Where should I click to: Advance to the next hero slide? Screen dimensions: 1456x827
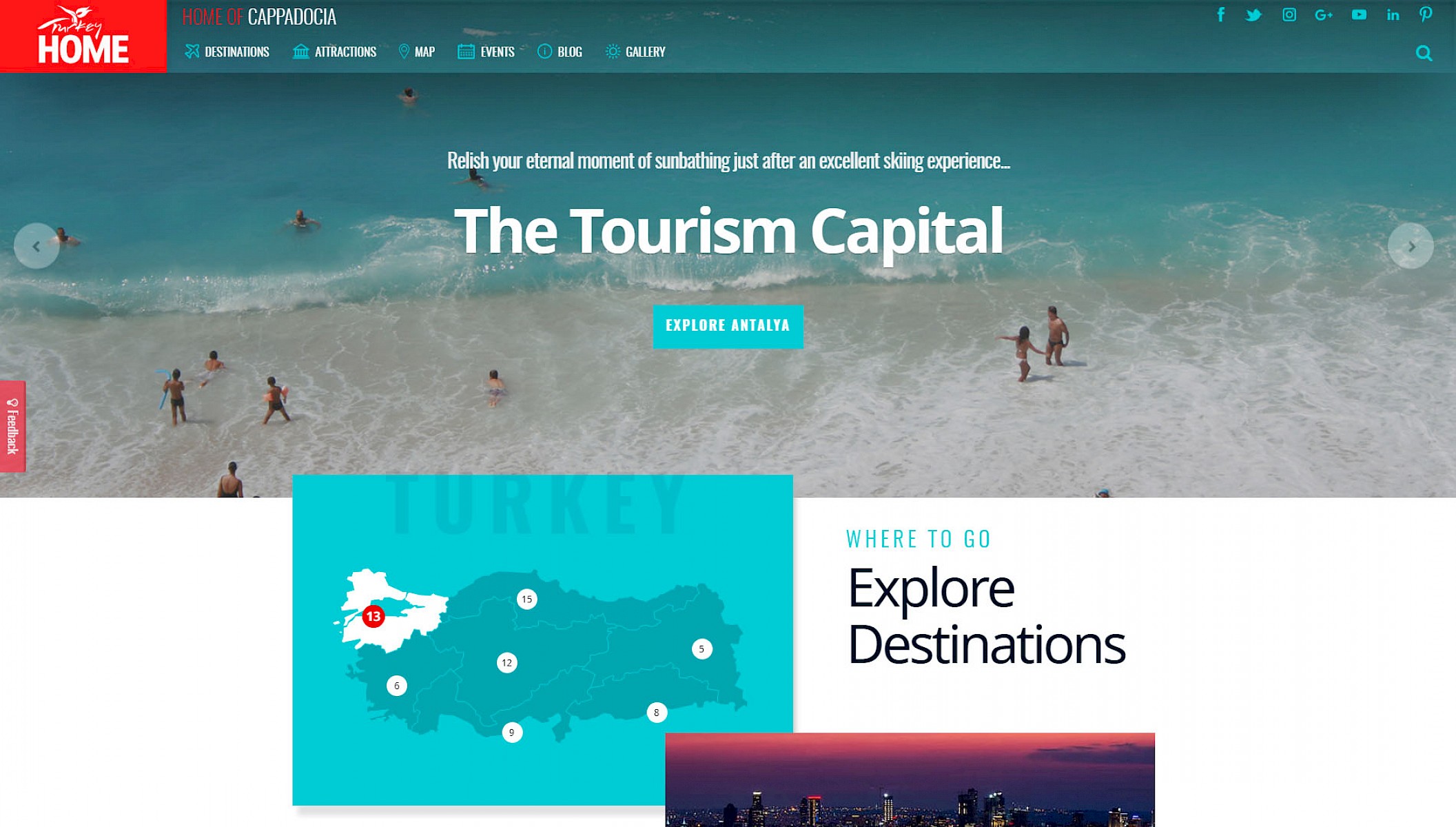tap(1411, 246)
